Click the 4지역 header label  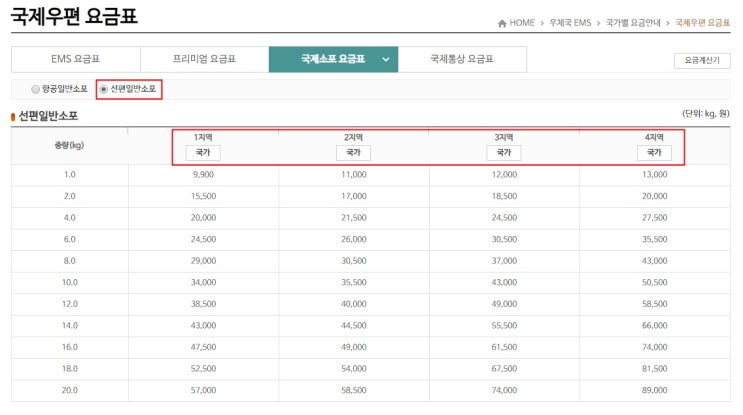654,137
